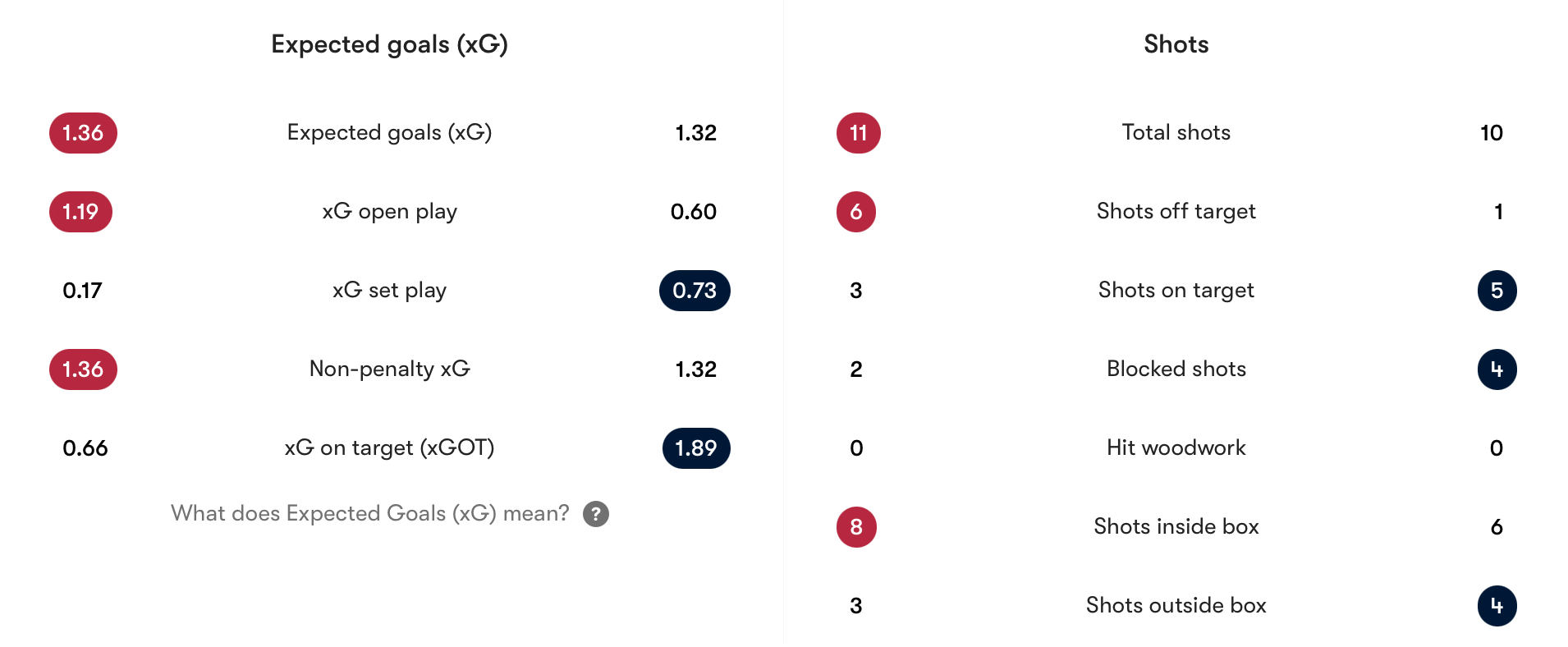Viewport: 1568px width, 647px height.
Task: Select the "xG on target (xGOT)" label
Action: 389,448
